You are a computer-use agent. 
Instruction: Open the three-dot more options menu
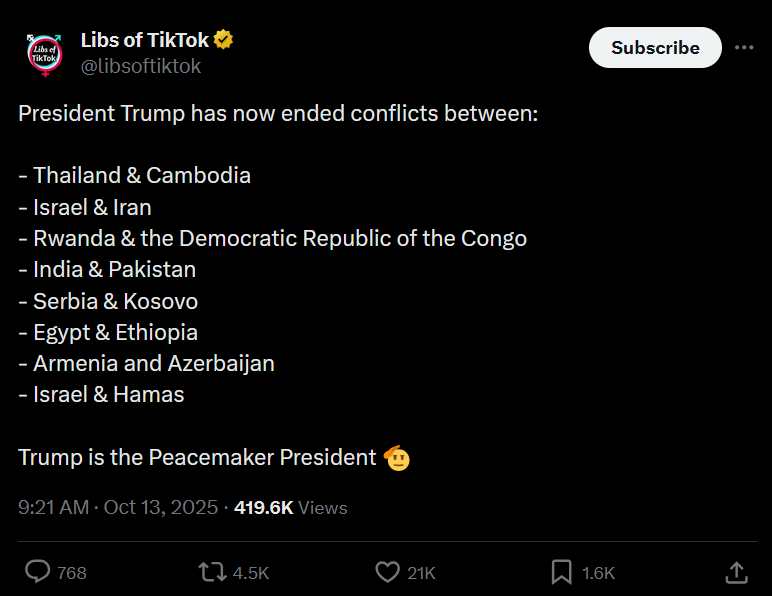click(744, 47)
